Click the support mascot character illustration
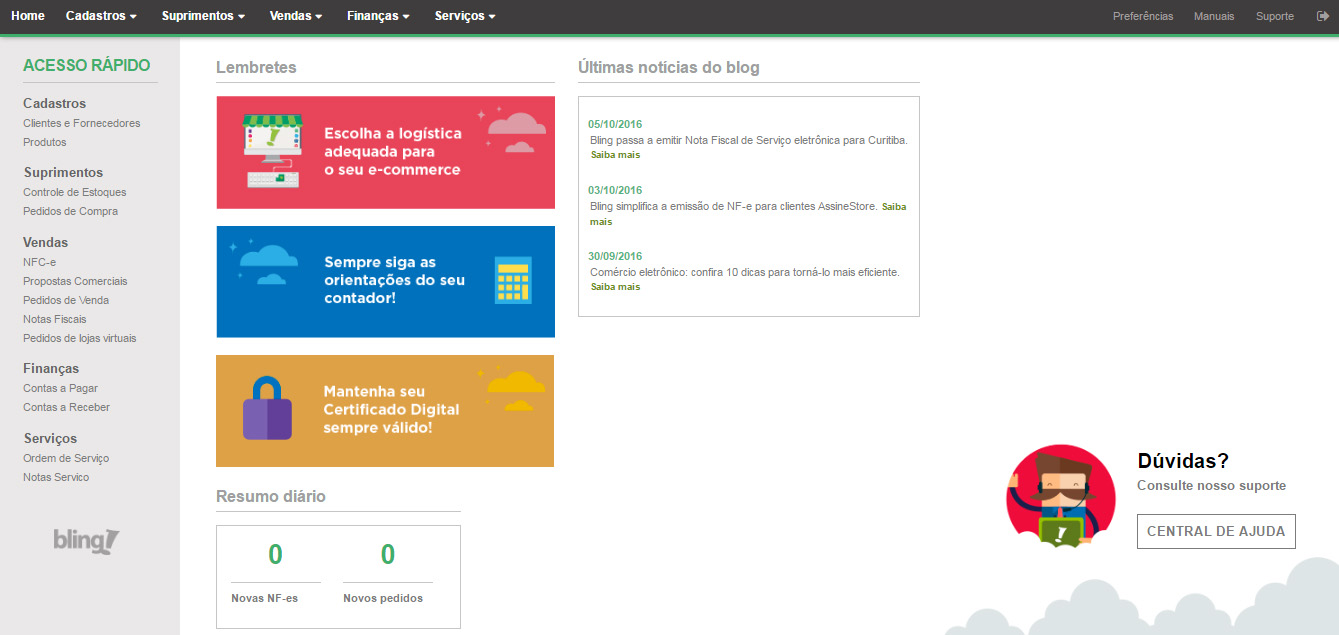The image size is (1339, 635). point(1061,498)
